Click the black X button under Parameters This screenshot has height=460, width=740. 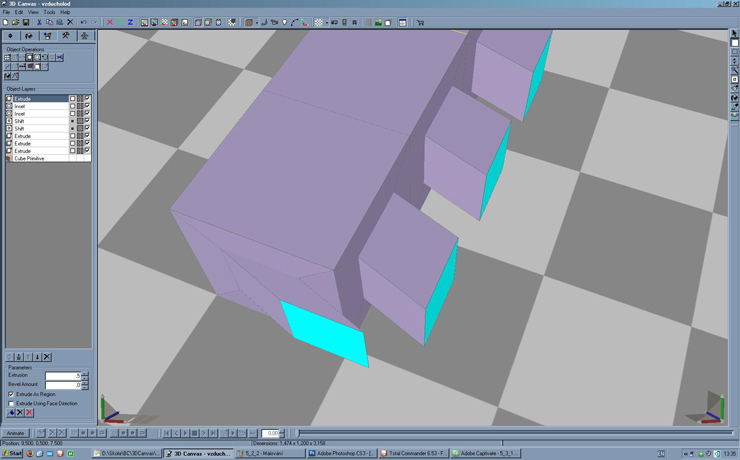20,413
